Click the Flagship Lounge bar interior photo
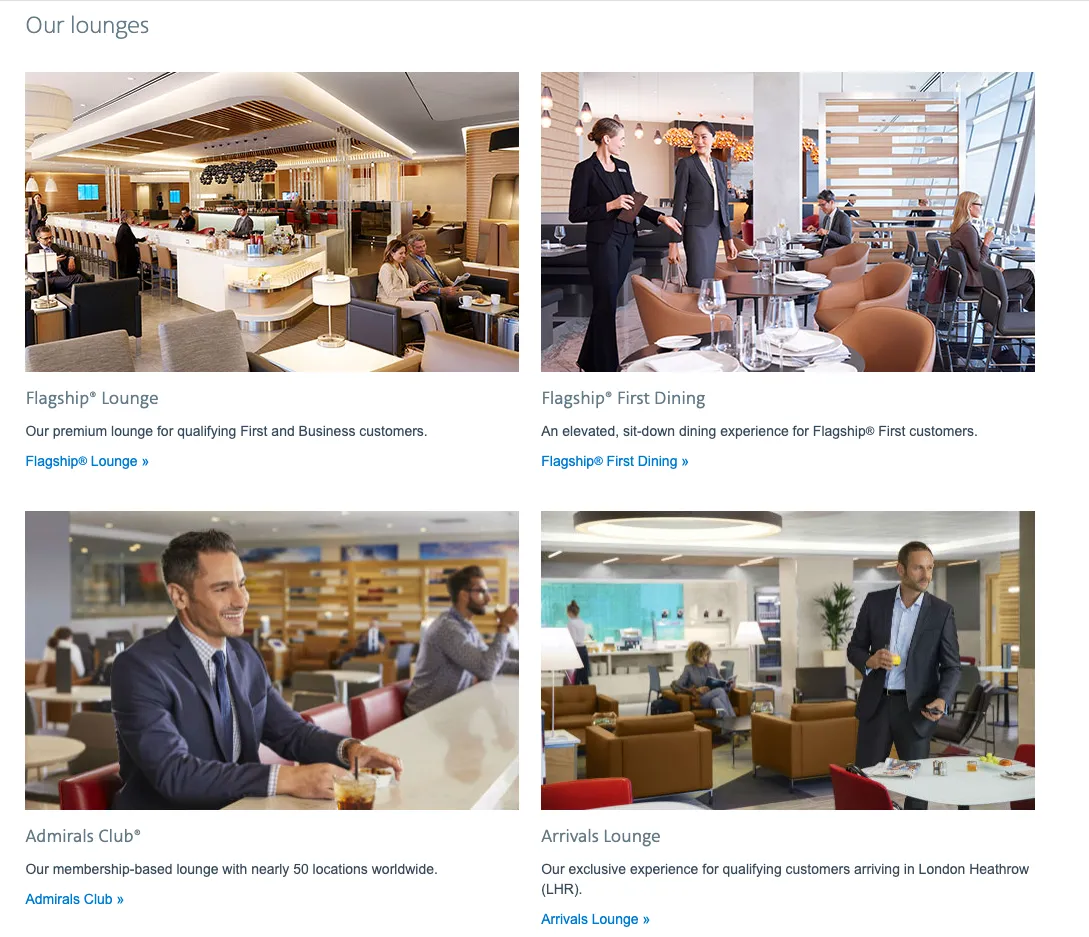This screenshot has height=937, width=1089. point(272,222)
